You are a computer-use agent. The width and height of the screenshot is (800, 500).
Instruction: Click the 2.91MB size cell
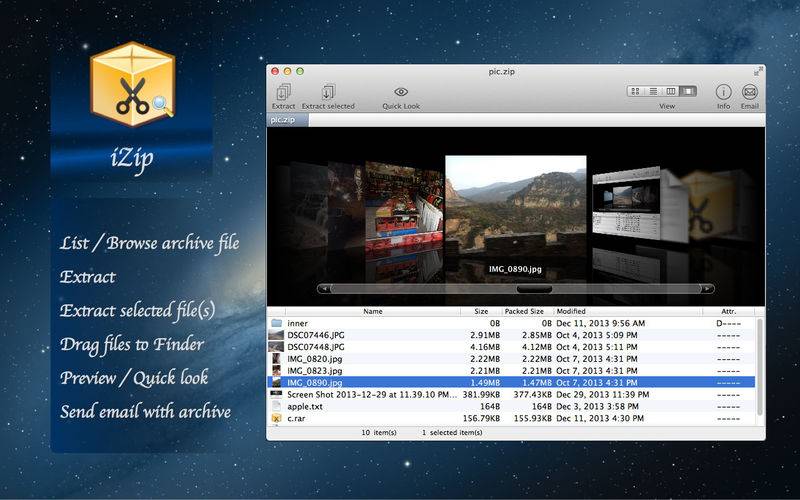[x=485, y=335]
